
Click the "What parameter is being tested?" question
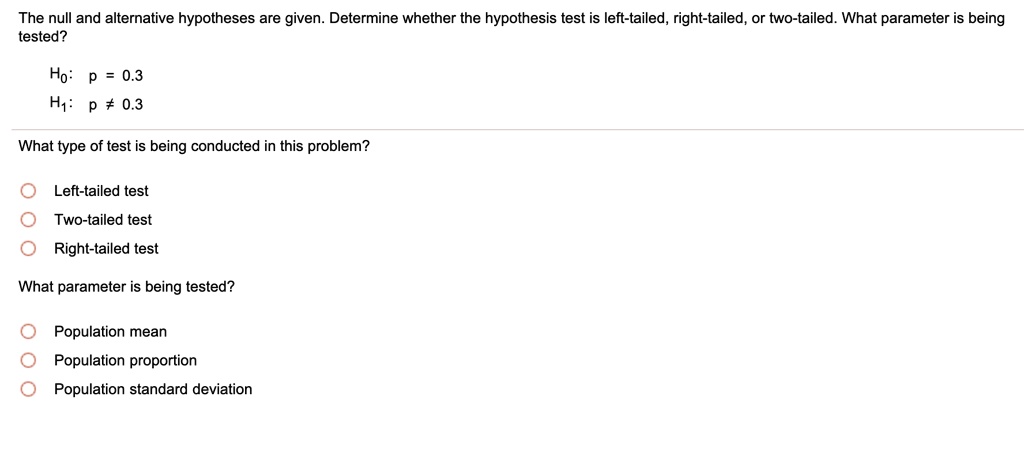[127, 287]
